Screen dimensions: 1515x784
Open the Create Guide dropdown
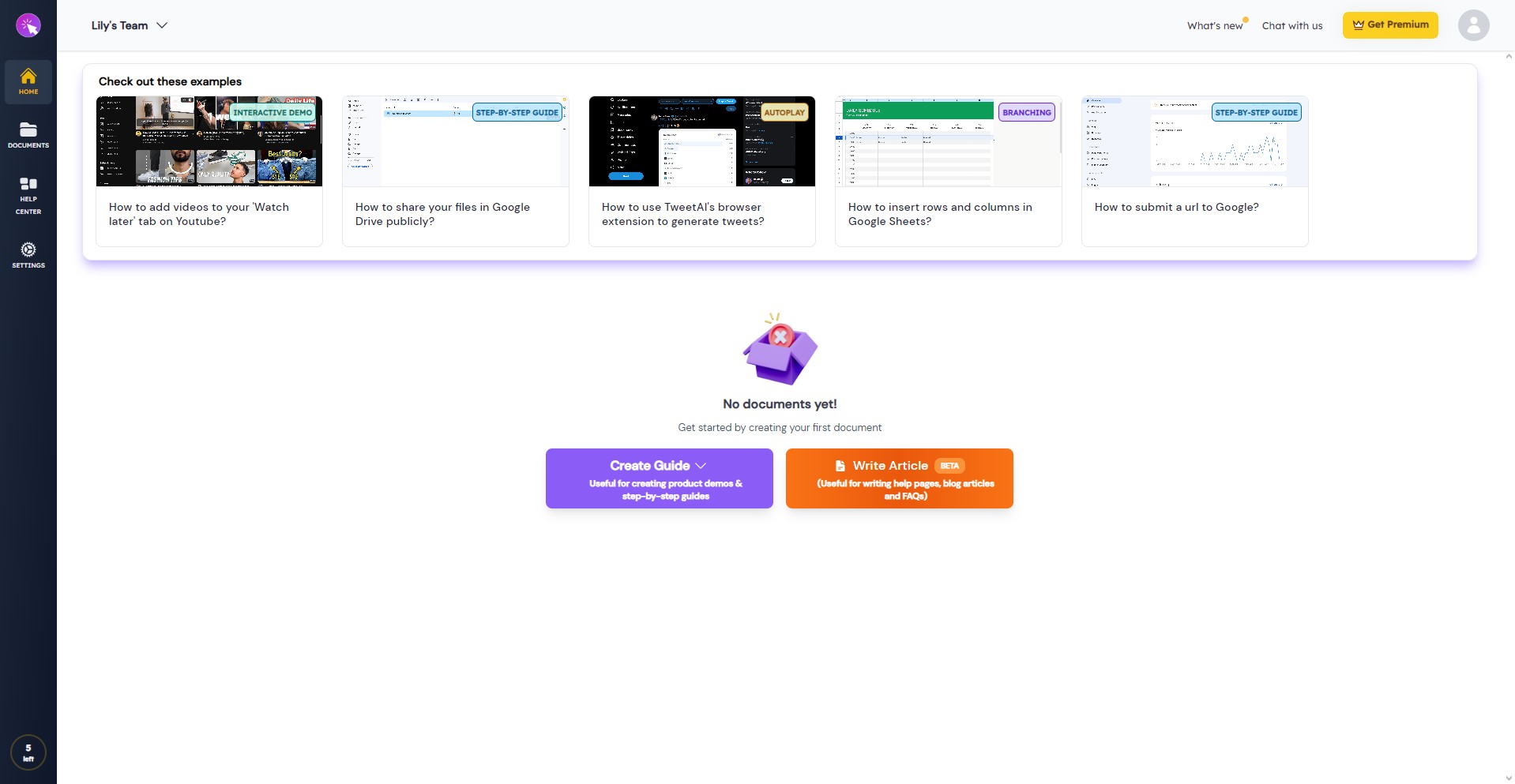[x=659, y=478]
